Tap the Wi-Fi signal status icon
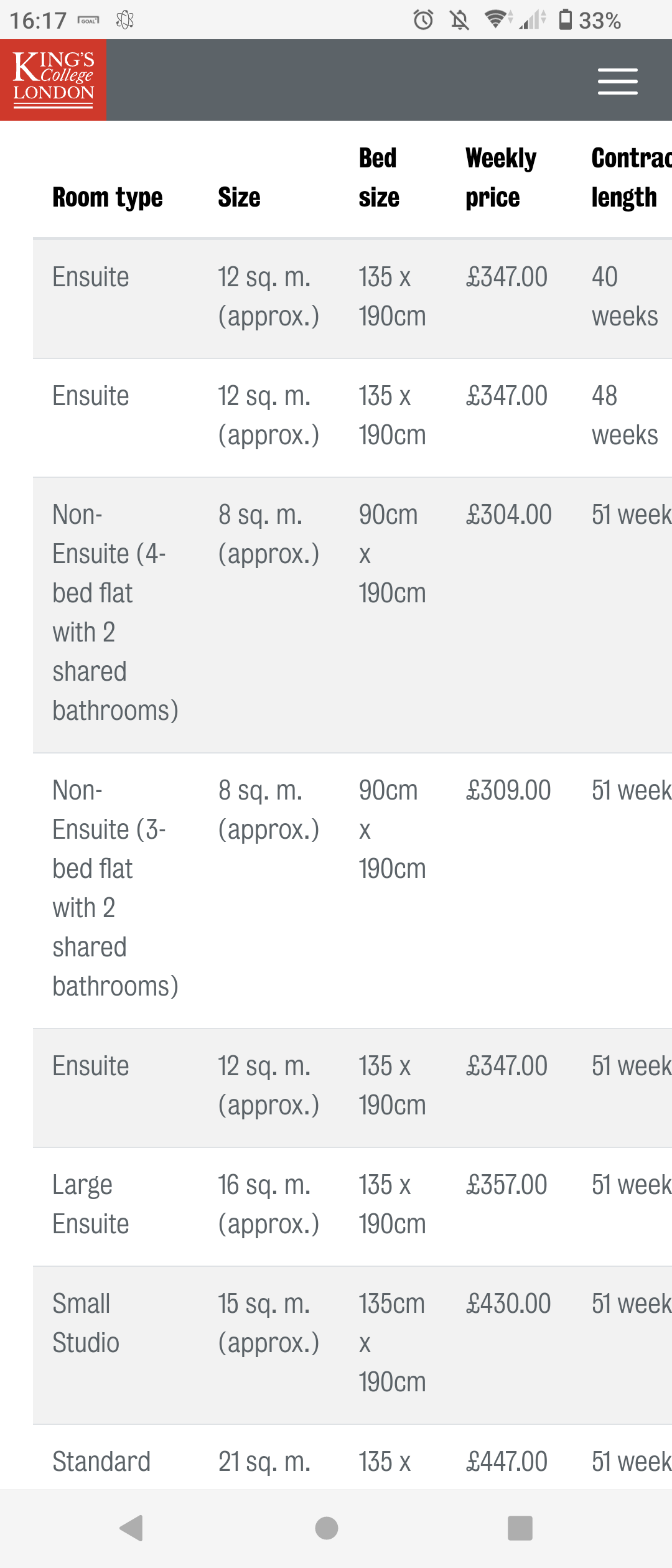The height and width of the screenshot is (1568, 672). pyautogui.click(x=496, y=20)
